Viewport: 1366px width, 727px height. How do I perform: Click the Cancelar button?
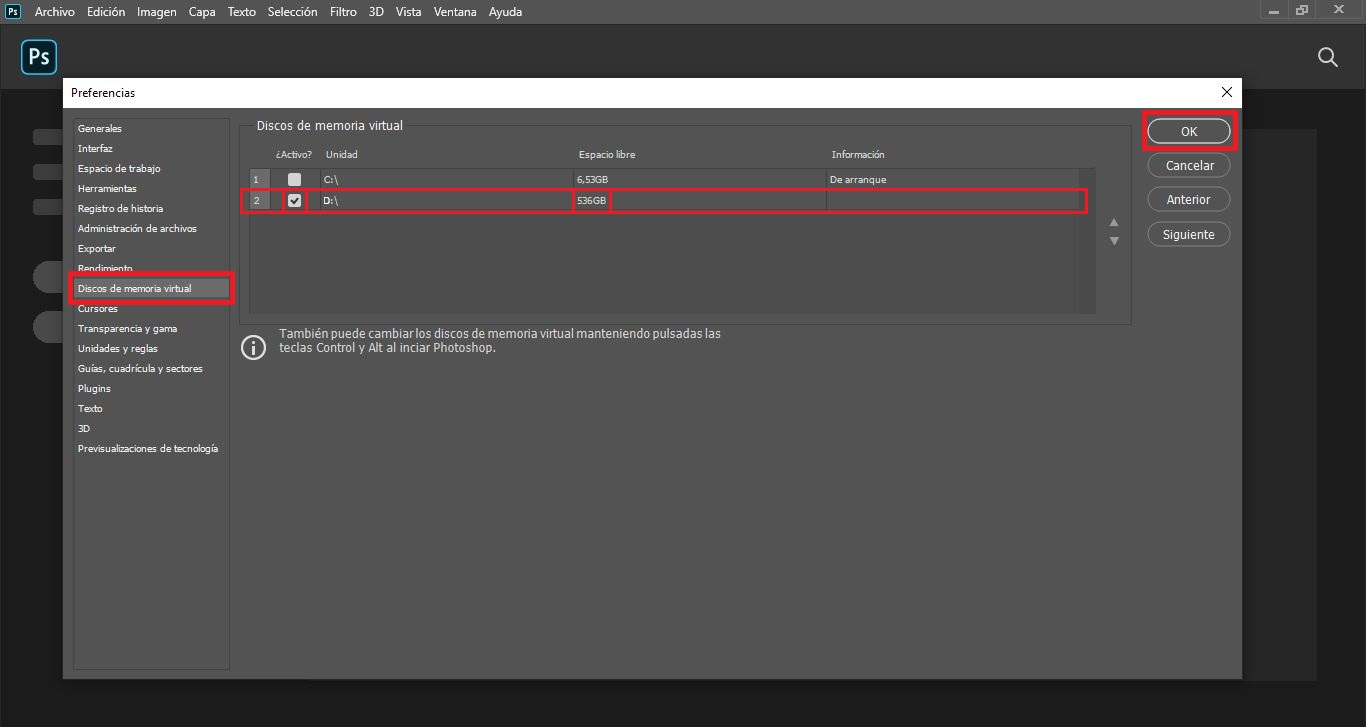click(x=1189, y=165)
